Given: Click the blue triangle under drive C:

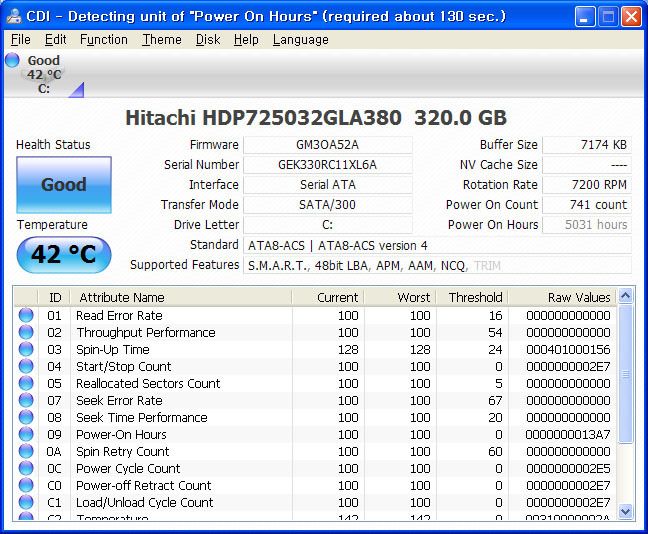Looking at the screenshot, I should point(78,90).
